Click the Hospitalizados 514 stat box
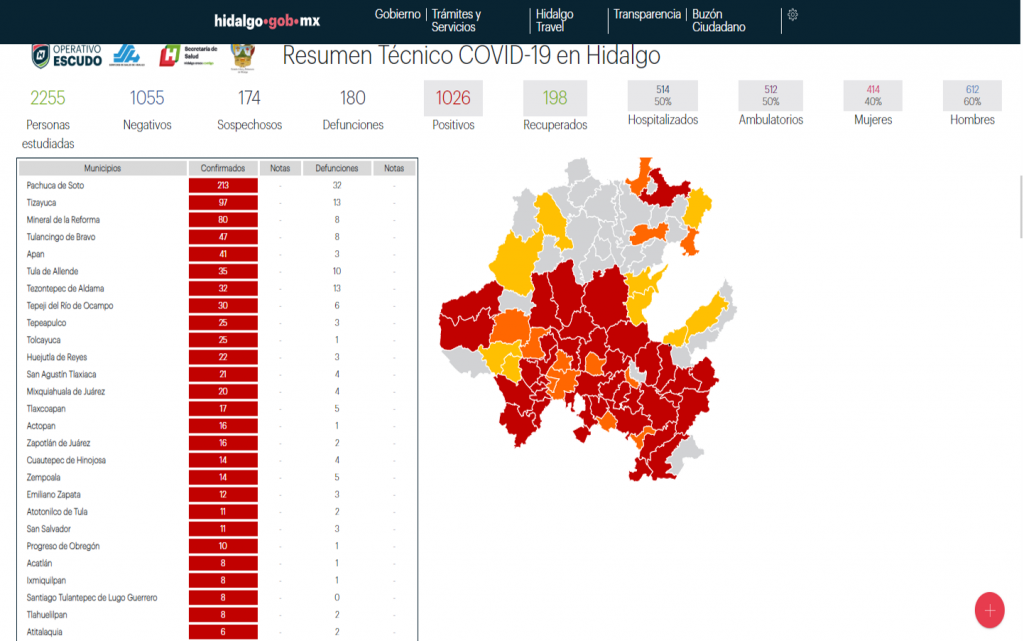The width and height of the screenshot is (1024, 641). tap(662, 96)
